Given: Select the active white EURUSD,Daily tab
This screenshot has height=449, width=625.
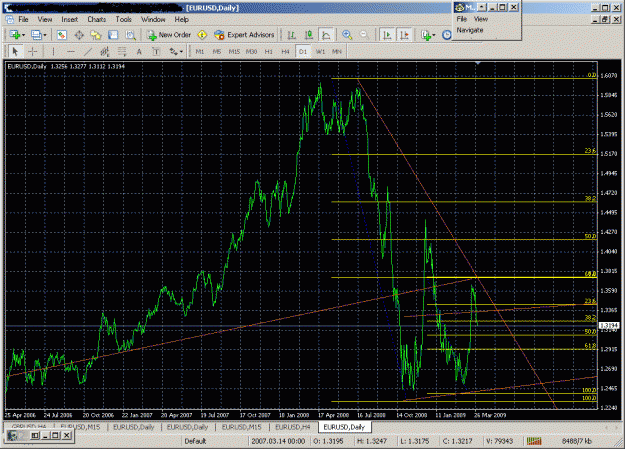Looking at the screenshot, I should tap(344, 427).
